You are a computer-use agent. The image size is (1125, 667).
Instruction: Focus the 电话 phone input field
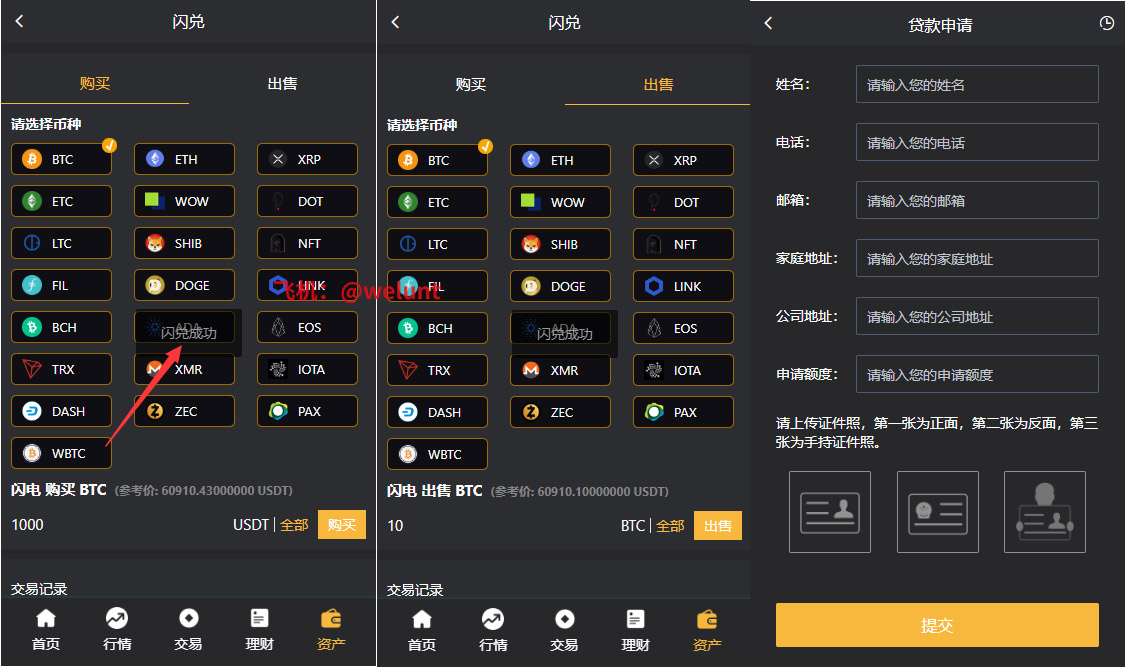click(977, 142)
